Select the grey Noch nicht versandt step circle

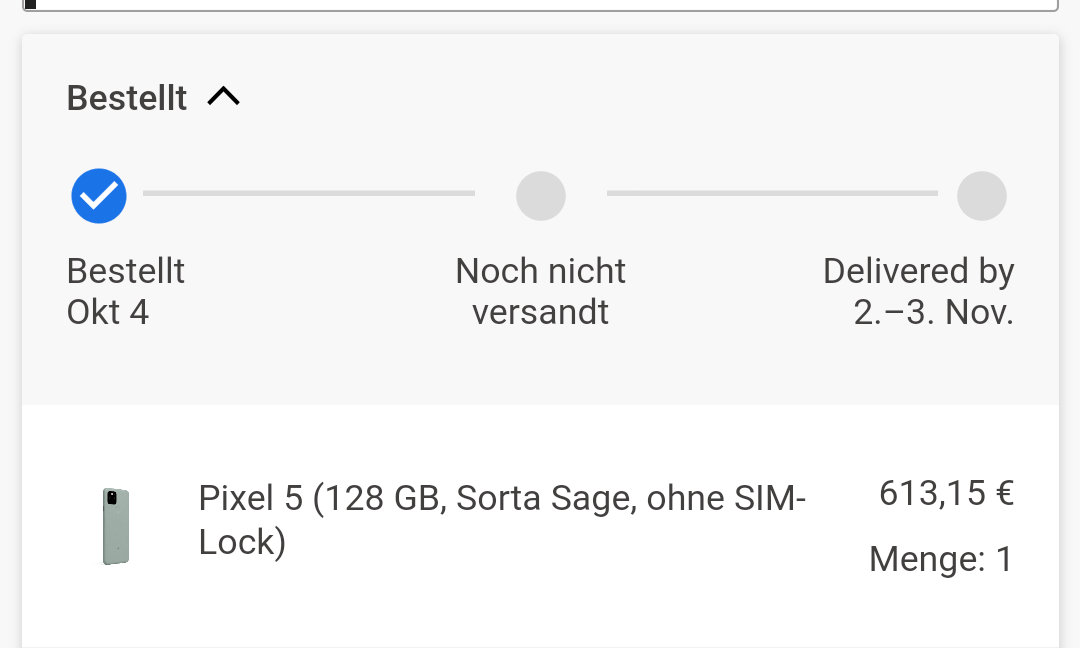[541, 196]
